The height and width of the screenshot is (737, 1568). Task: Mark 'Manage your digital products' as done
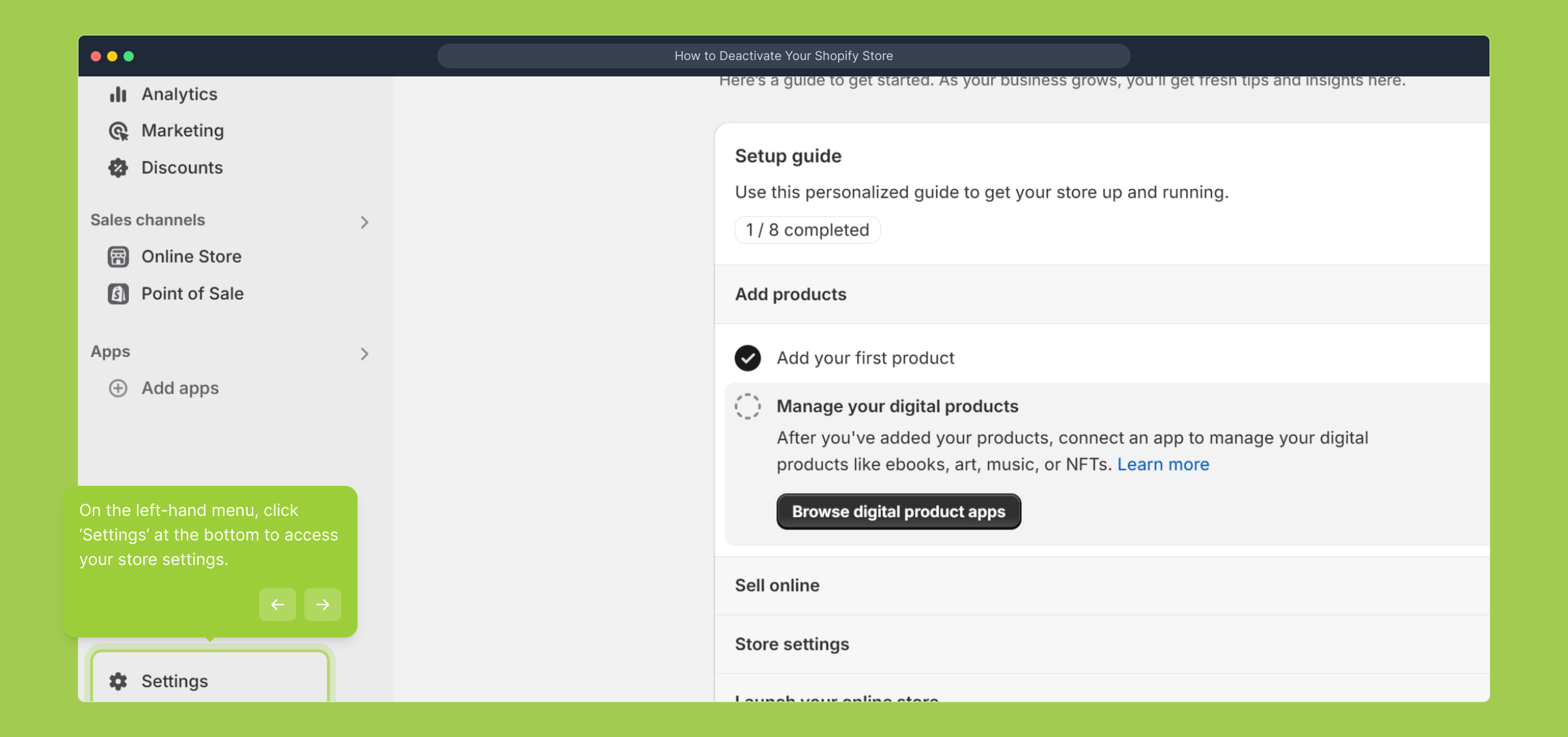pyautogui.click(x=748, y=406)
